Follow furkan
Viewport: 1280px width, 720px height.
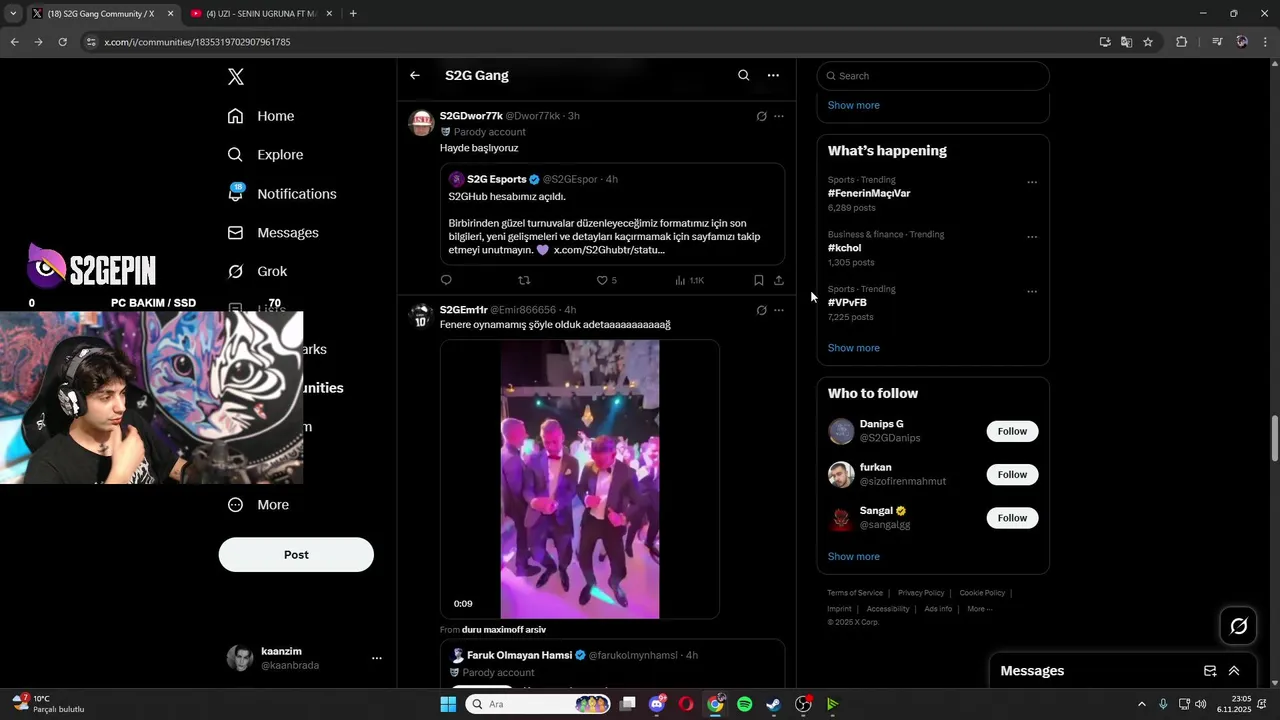[1012, 474]
